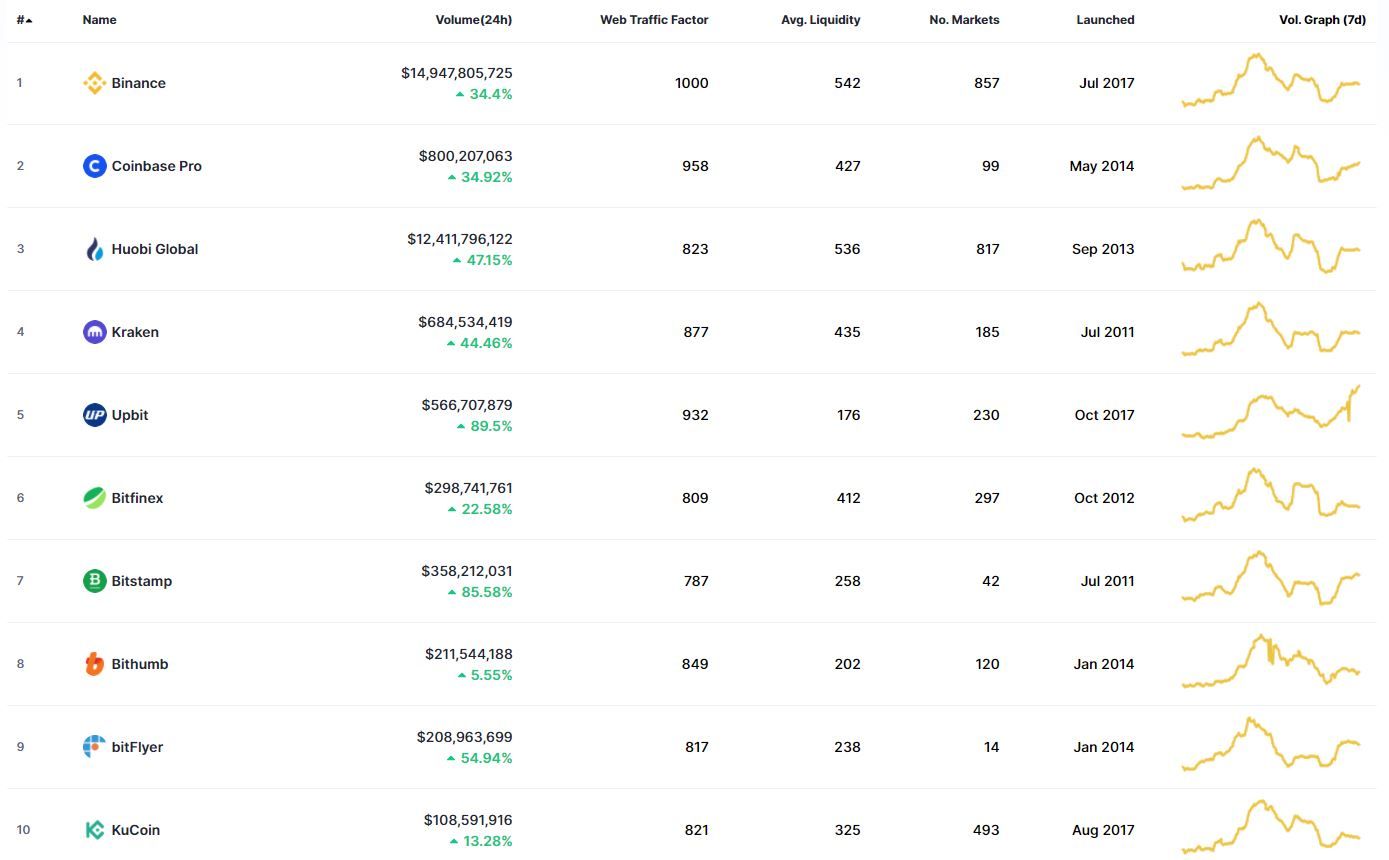Sort table by No. Markets header

click(964, 20)
